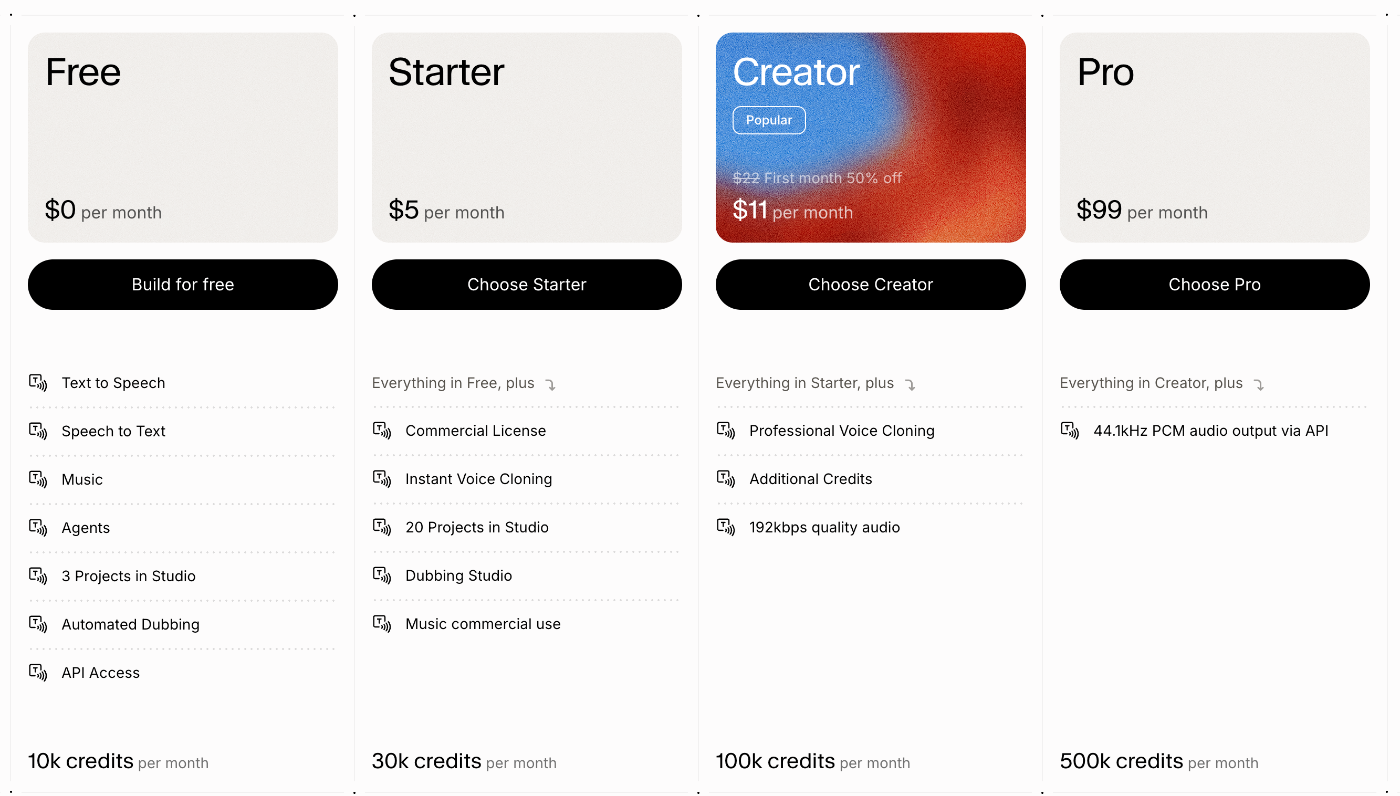
Task: Click the Build for free button
Action: tap(183, 285)
